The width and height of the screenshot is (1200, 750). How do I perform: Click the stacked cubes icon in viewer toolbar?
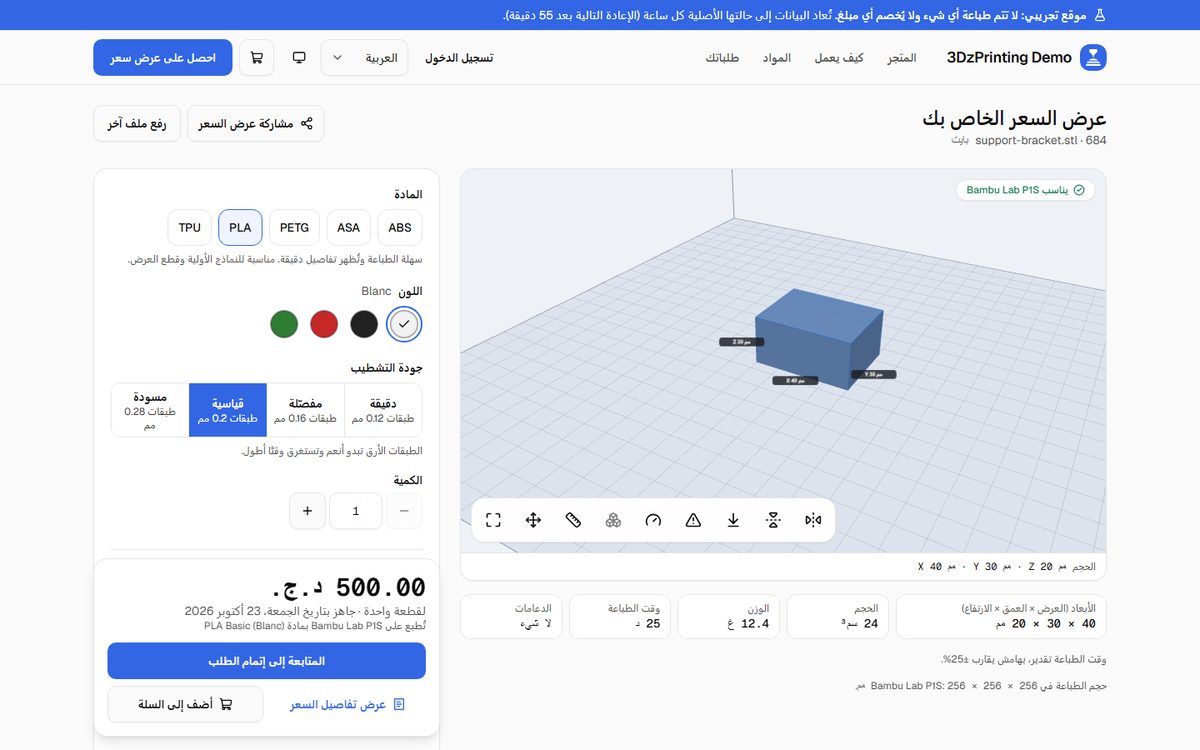[x=613, y=520]
